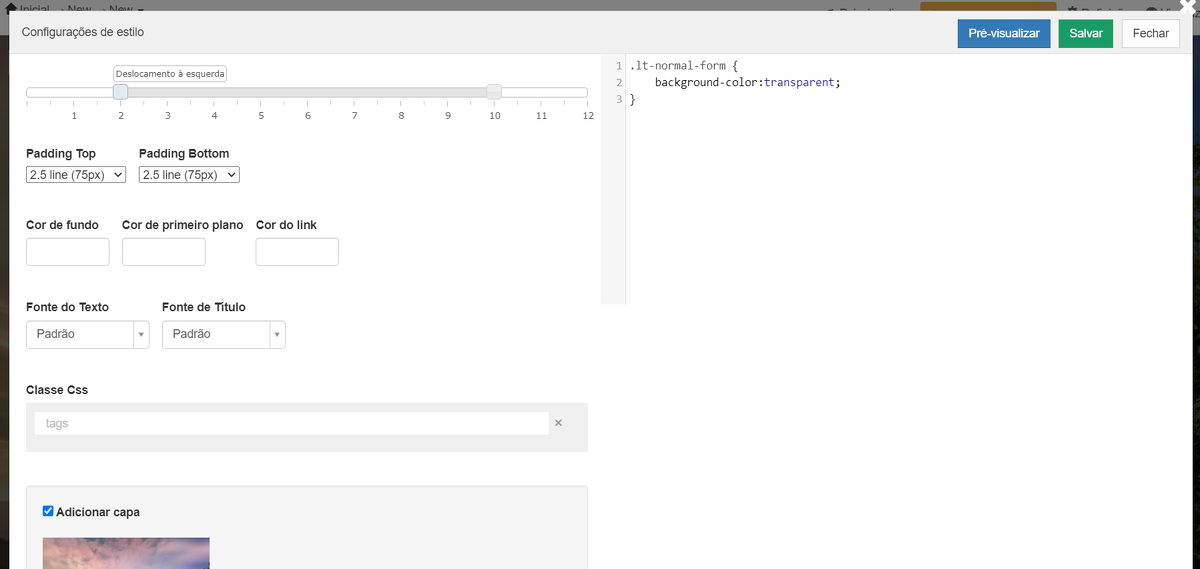This screenshot has height=569, width=1200.
Task: Click the slider track at position 6
Action: point(307,93)
